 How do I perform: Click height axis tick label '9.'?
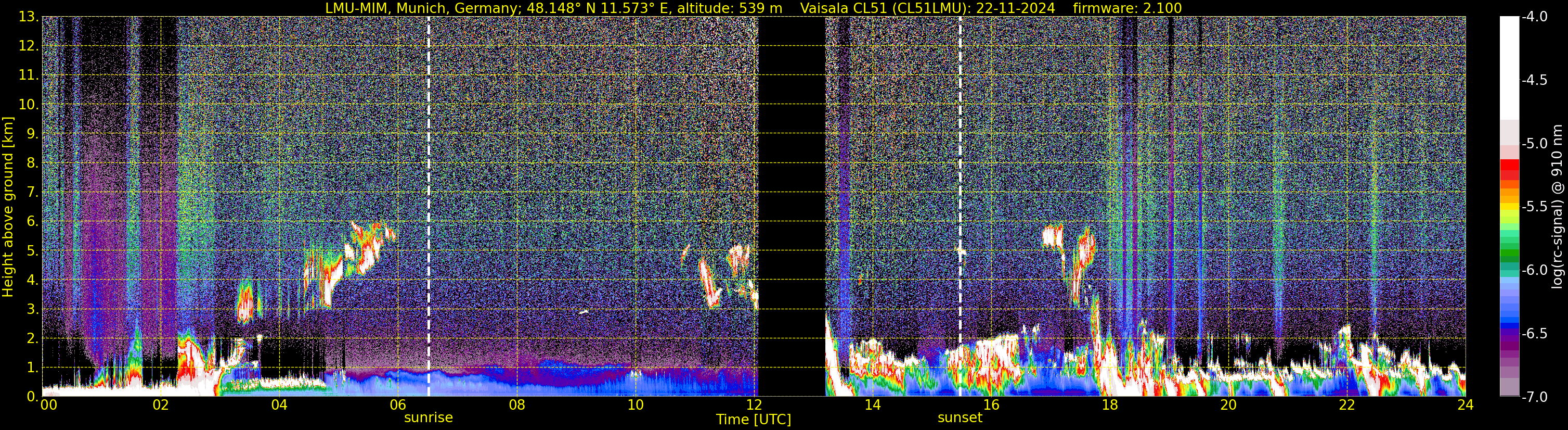(x=32, y=134)
